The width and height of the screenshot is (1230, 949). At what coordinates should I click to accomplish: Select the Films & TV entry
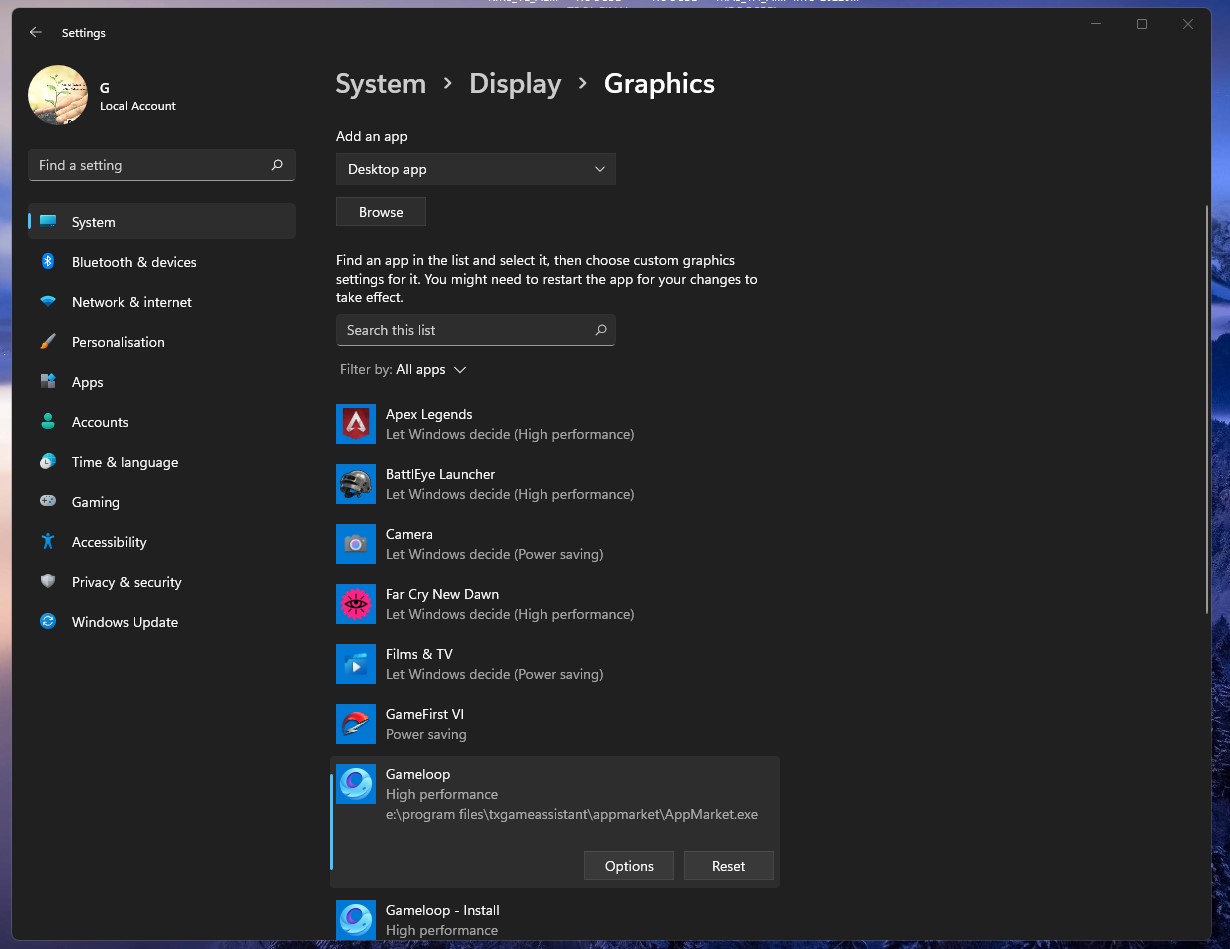[555, 664]
